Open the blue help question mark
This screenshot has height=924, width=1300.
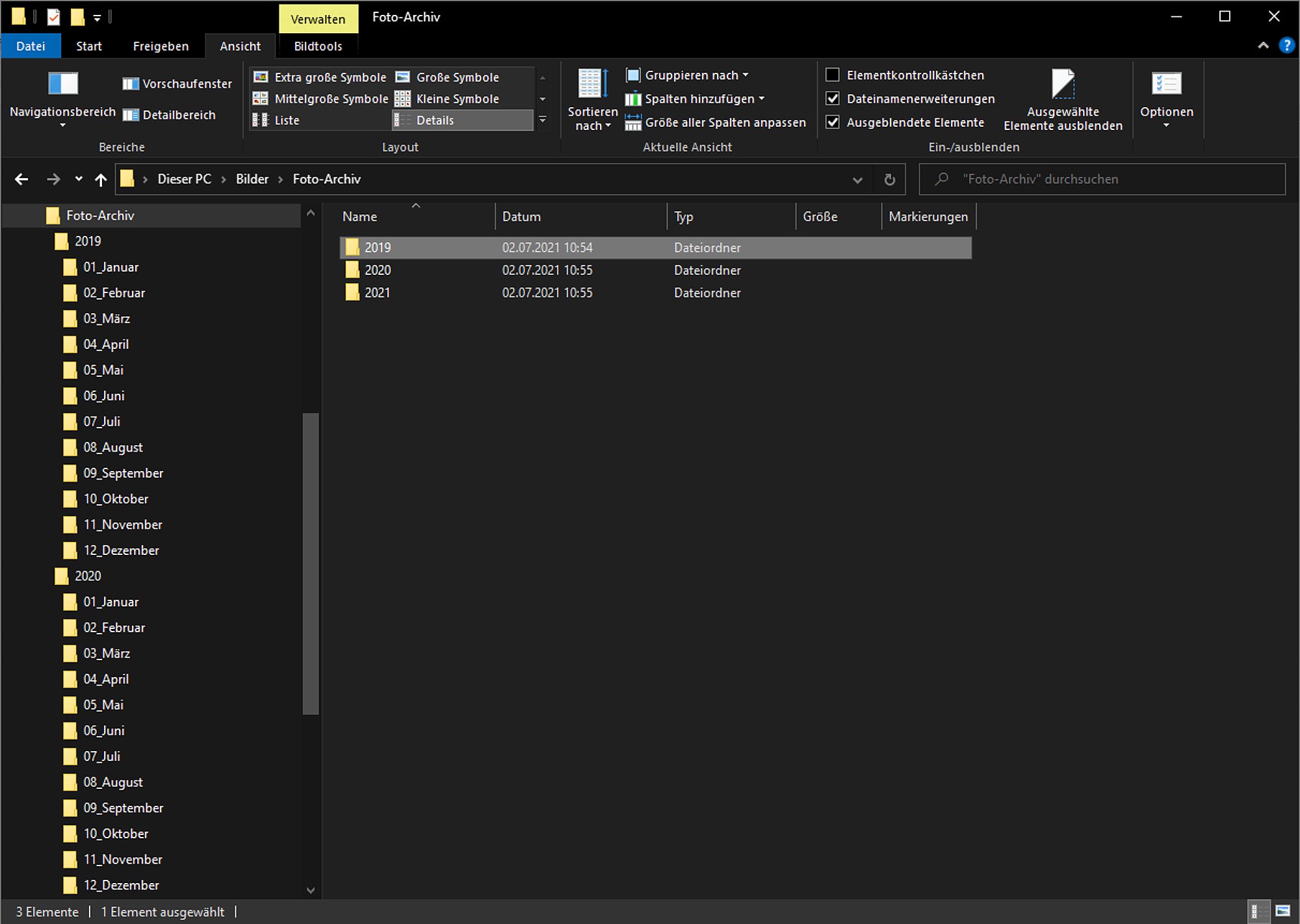click(x=1286, y=45)
